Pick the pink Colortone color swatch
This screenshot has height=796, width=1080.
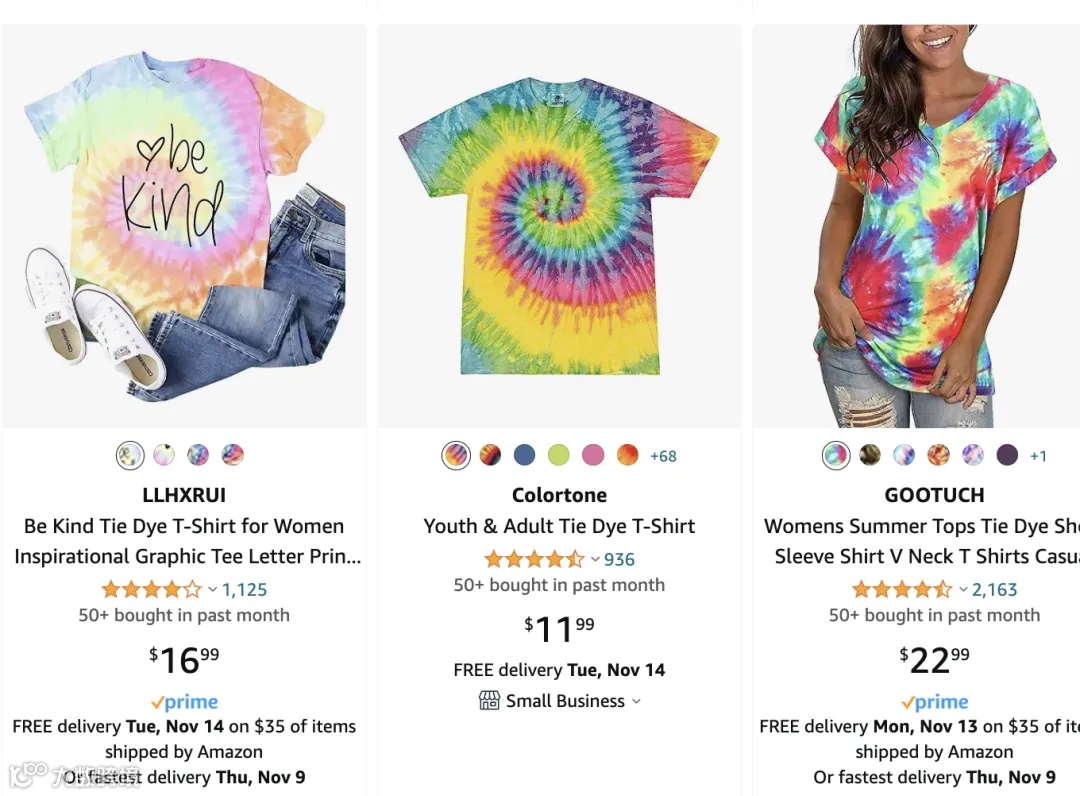tap(593, 456)
